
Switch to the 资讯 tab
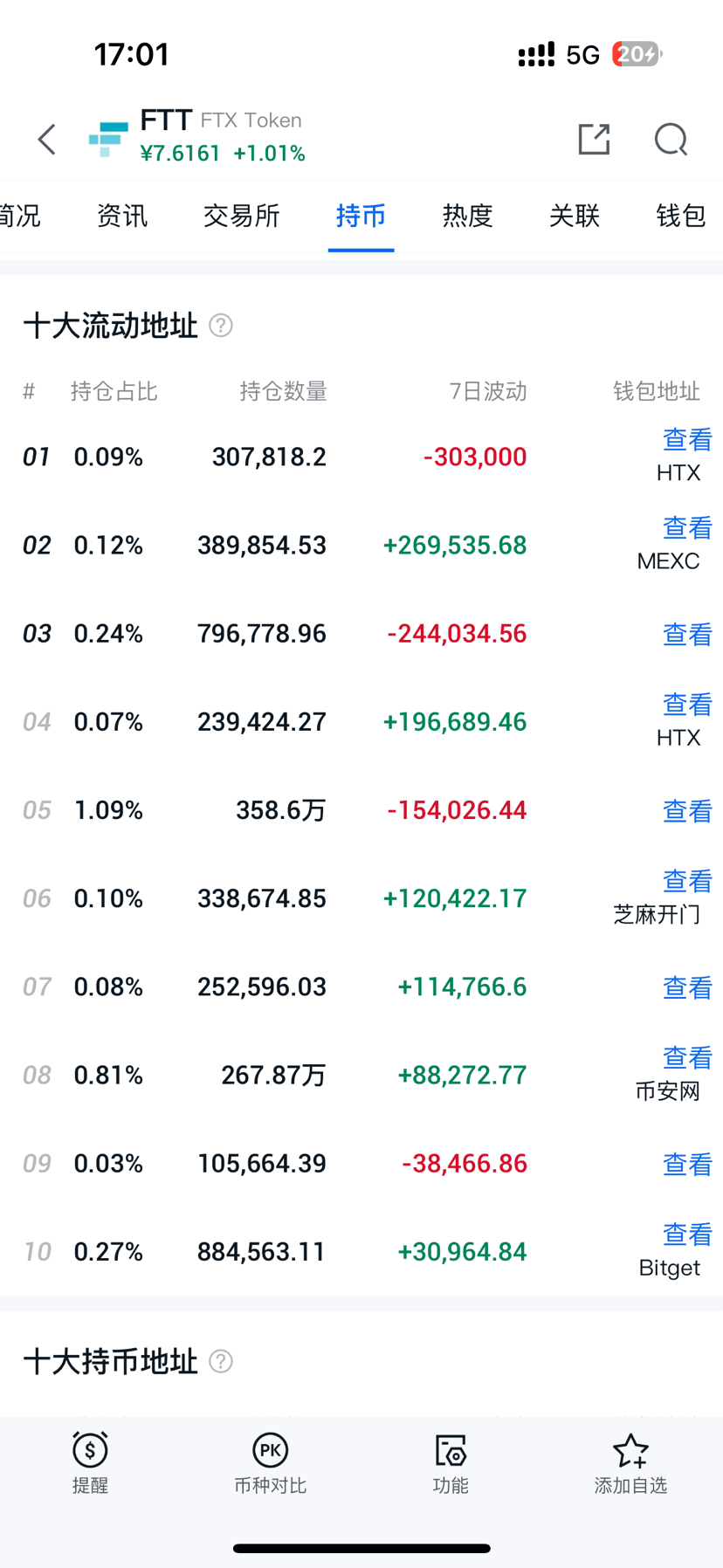122,216
